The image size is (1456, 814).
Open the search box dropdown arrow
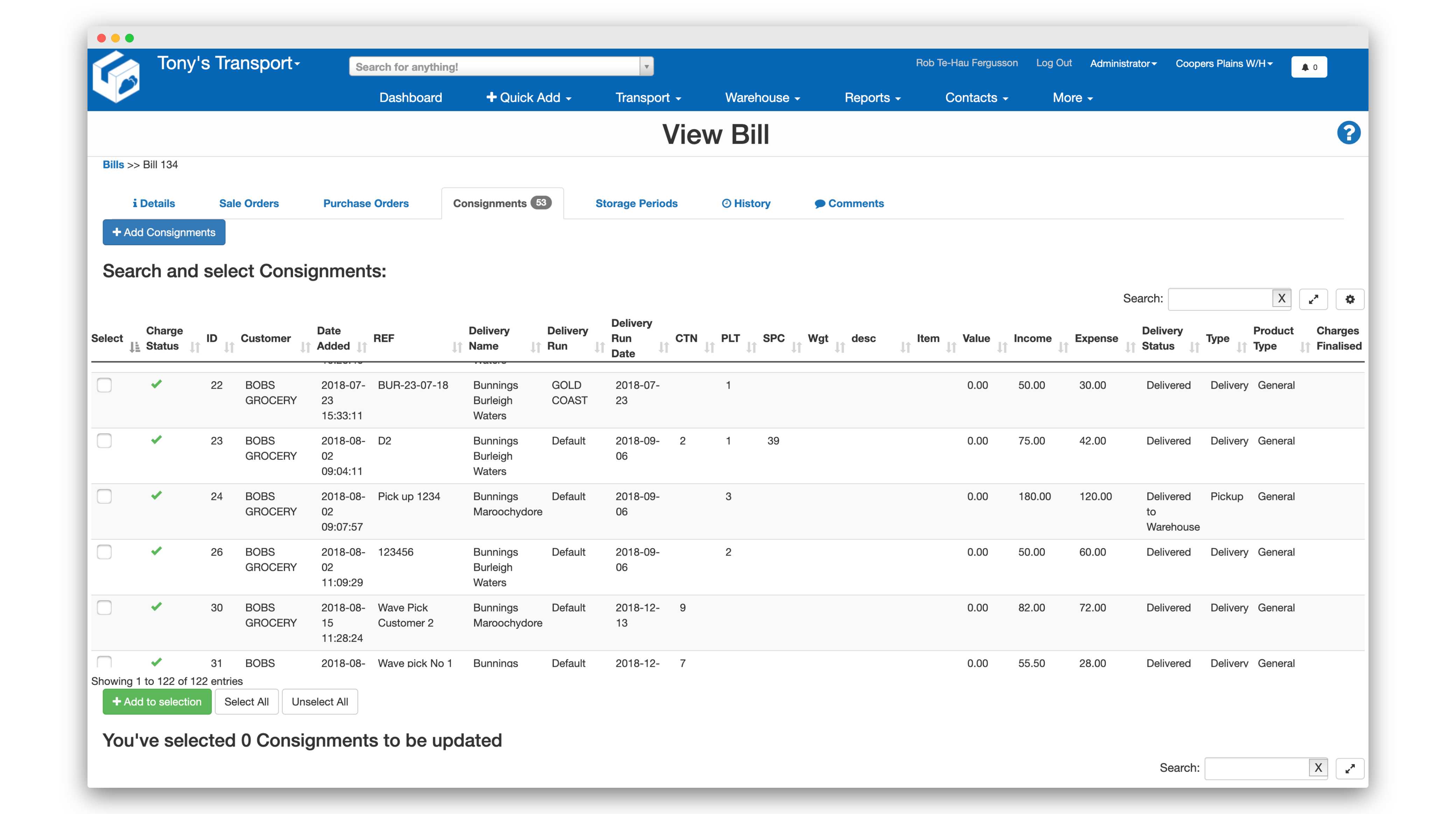646,67
